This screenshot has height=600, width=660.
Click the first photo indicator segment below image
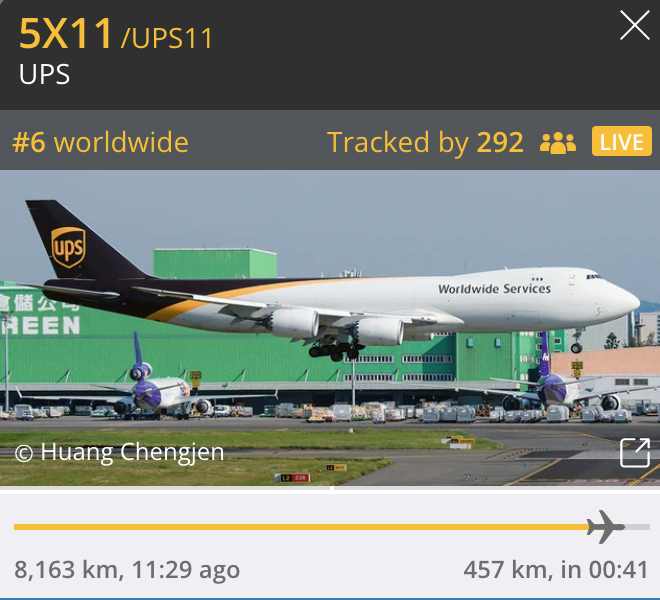(165, 488)
